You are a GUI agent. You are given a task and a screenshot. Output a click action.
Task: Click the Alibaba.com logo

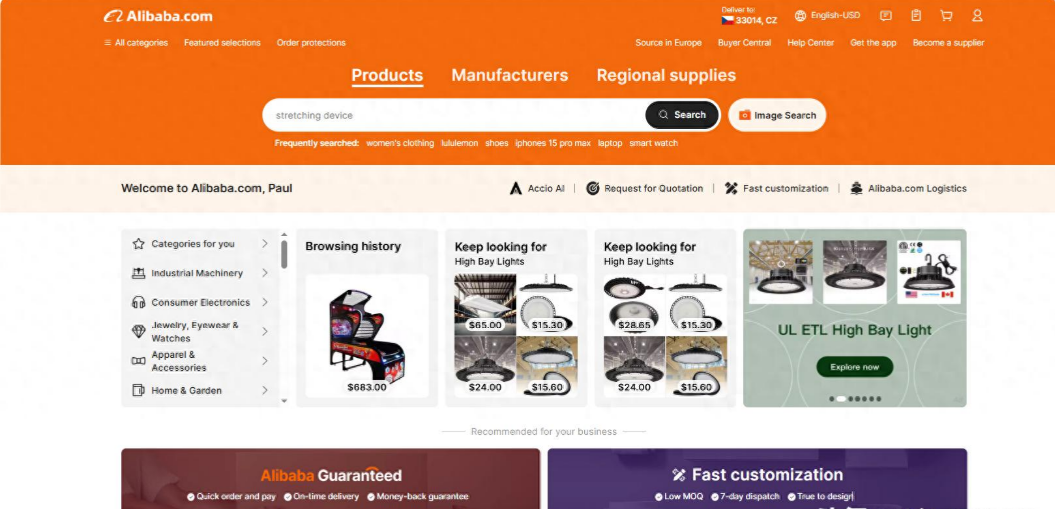click(158, 16)
